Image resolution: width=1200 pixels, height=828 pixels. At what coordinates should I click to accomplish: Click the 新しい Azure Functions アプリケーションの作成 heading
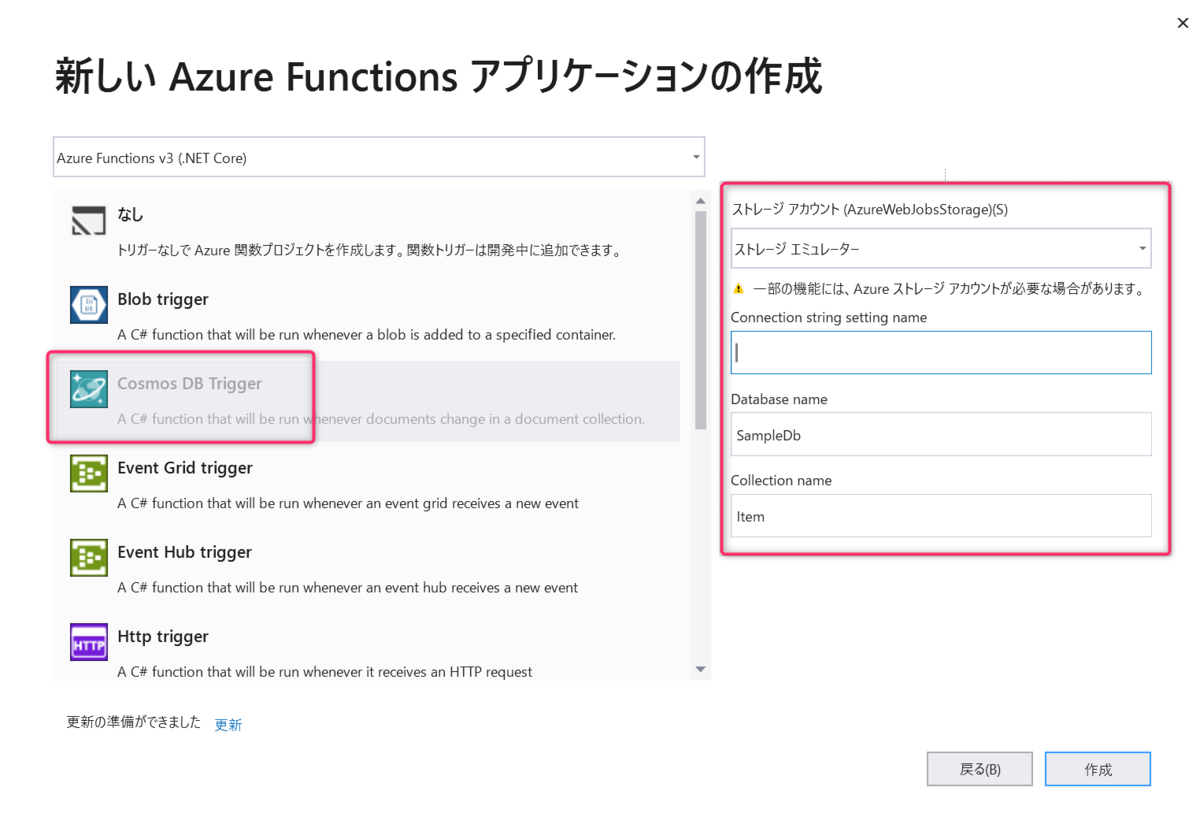[x=437, y=77]
